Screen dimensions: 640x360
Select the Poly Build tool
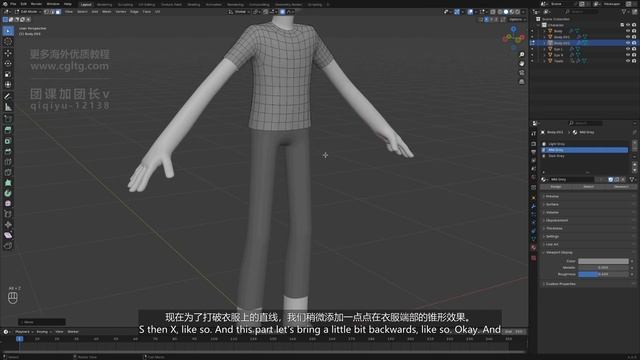(8, 183)
